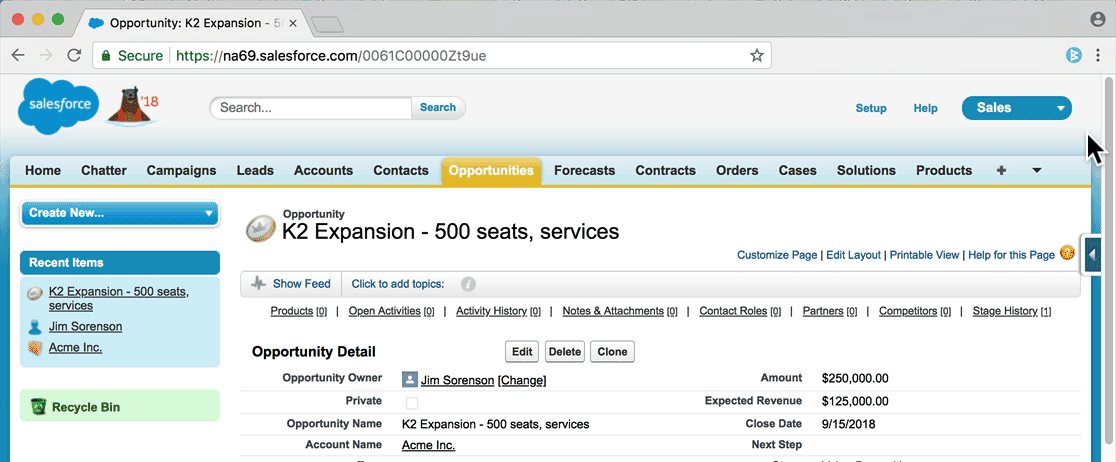Viewport: 1116px width, 462px height.
Task: Click the Salesforce cloud logo
Action: [59, 105]
